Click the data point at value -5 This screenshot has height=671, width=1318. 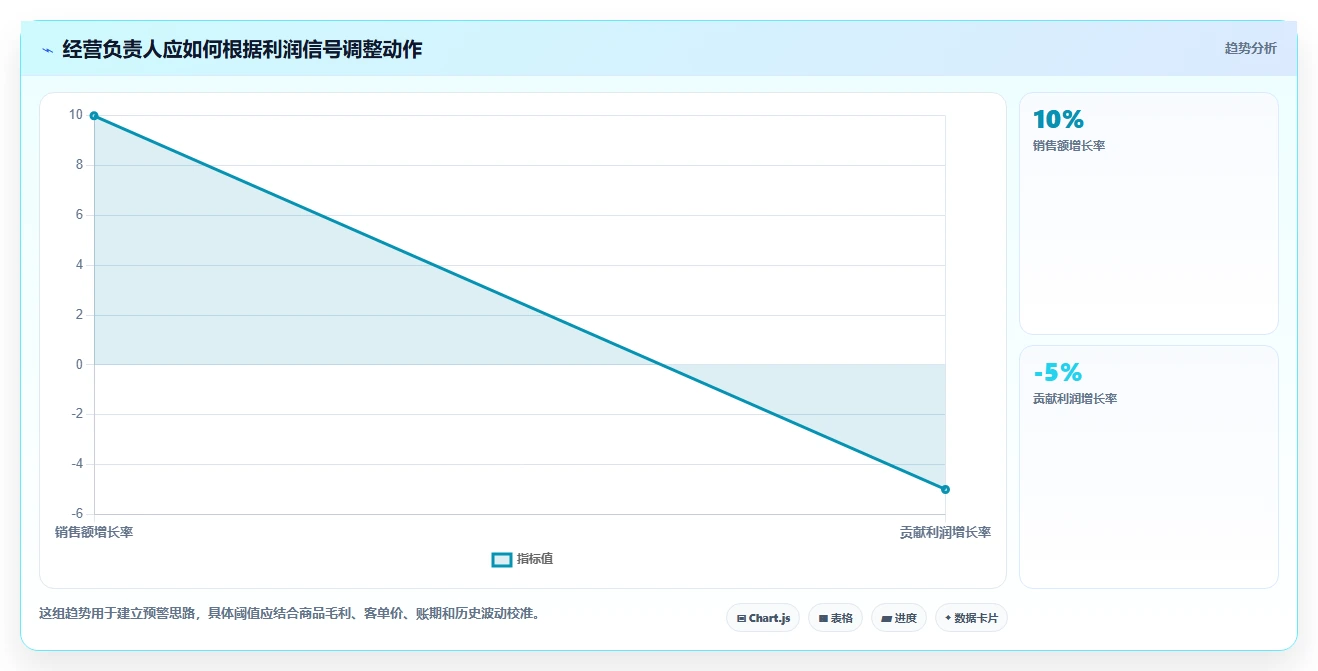[x=945, y=489]
